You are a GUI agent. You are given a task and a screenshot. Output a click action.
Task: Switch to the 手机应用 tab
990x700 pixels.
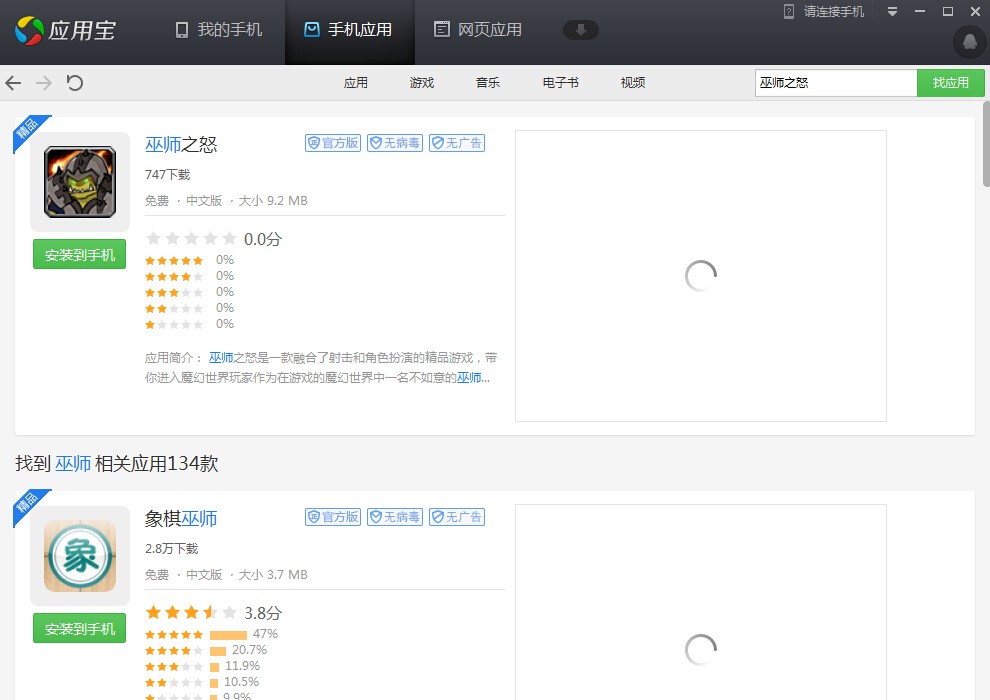[x=349, y=30]
